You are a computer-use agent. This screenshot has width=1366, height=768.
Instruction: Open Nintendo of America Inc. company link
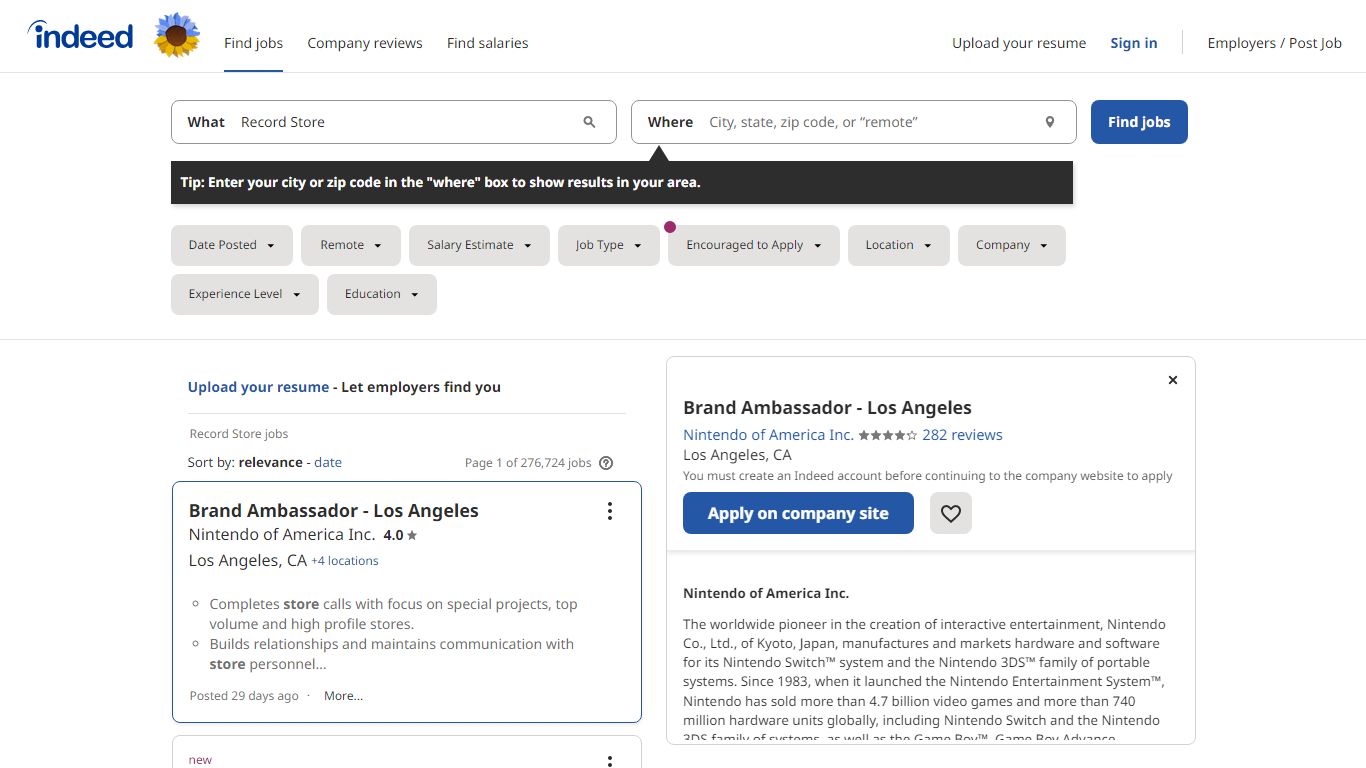click(768, 435)
